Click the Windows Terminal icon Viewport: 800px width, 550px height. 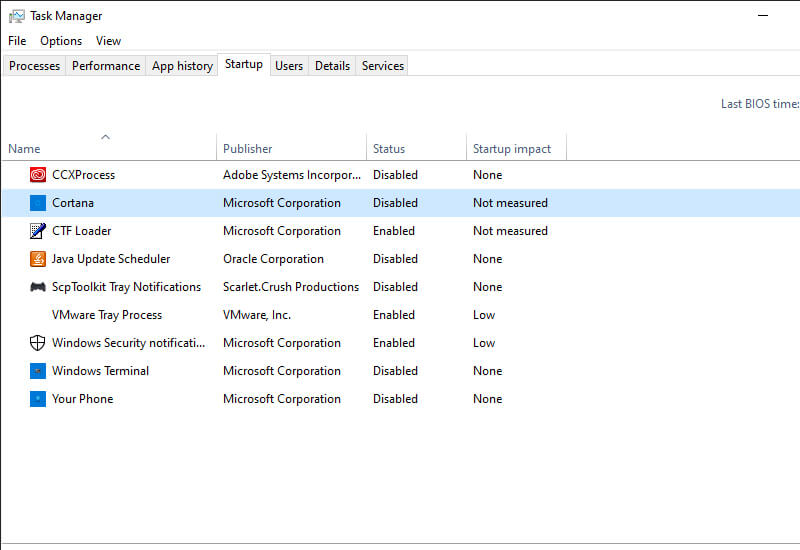tap(38, 371)
